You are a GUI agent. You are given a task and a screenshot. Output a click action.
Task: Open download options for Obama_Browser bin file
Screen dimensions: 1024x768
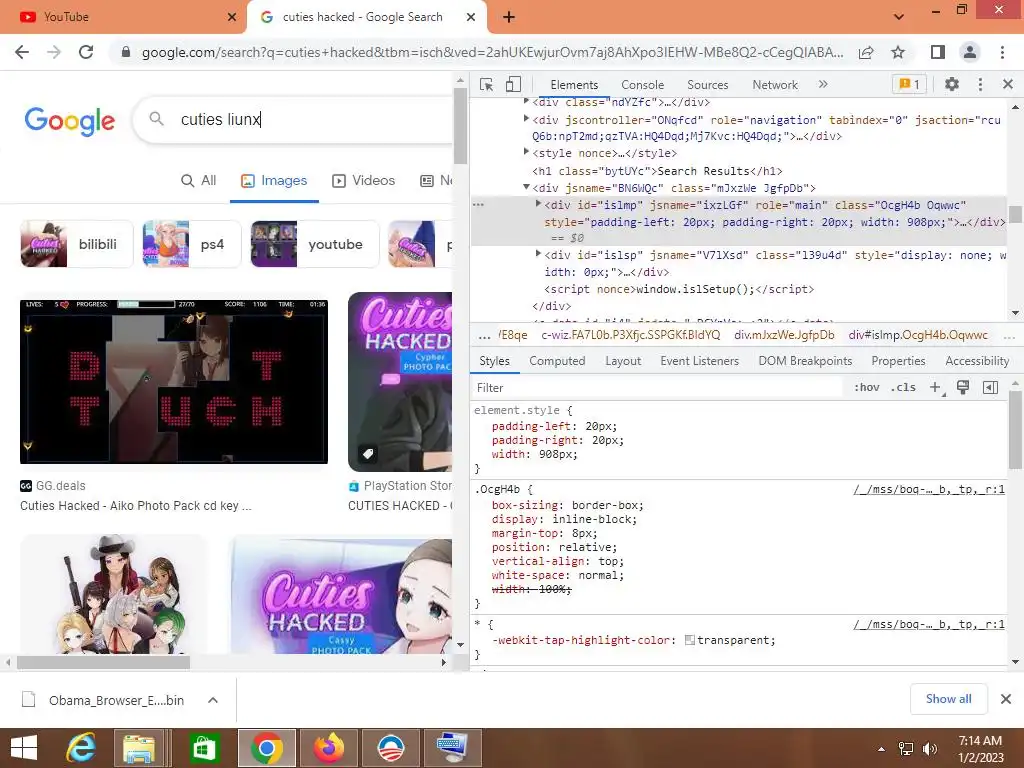(x=213, y=700)
